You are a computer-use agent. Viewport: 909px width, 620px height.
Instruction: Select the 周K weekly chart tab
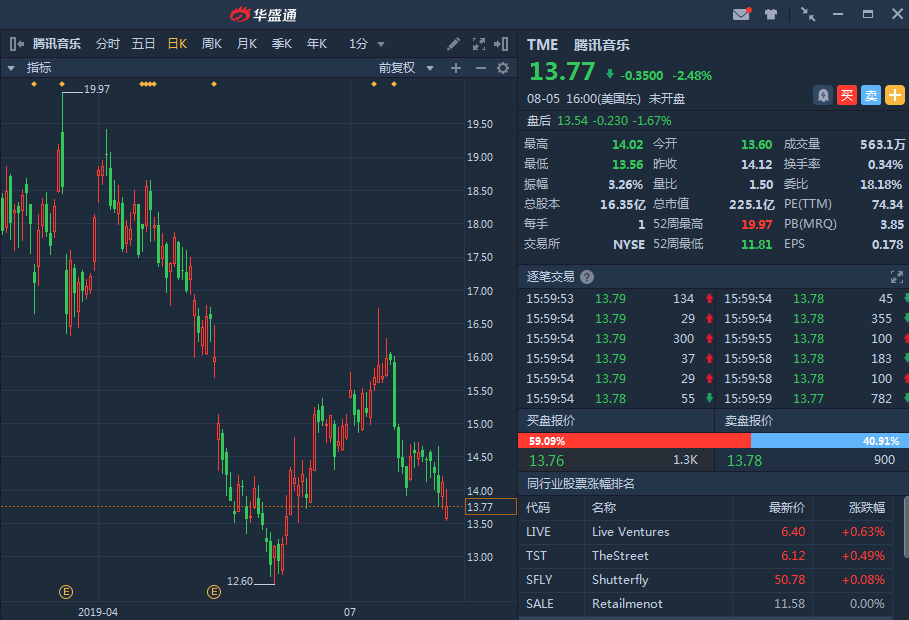(x=212, y=44)
